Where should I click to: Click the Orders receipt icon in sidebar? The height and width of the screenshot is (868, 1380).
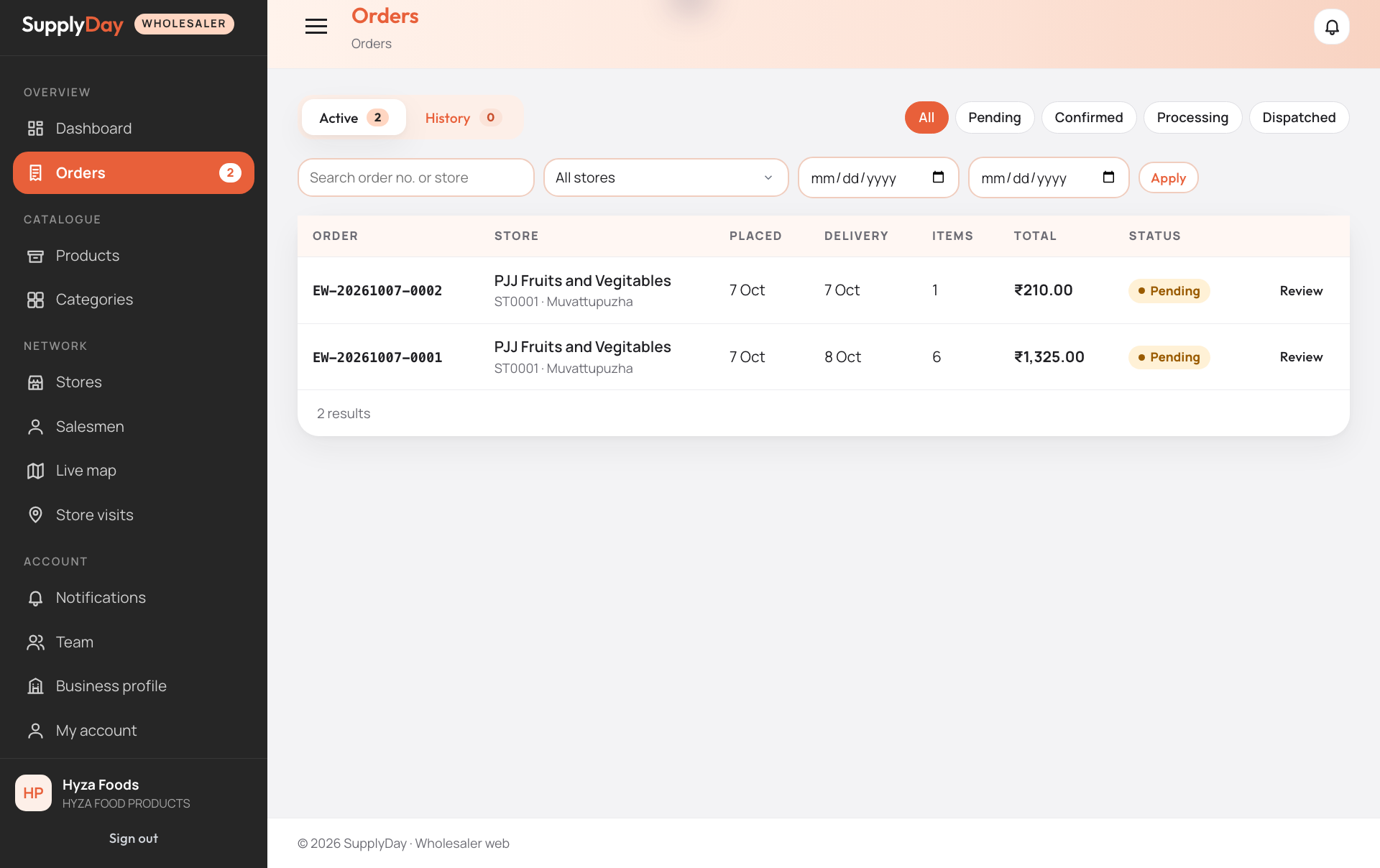point(35,173)
